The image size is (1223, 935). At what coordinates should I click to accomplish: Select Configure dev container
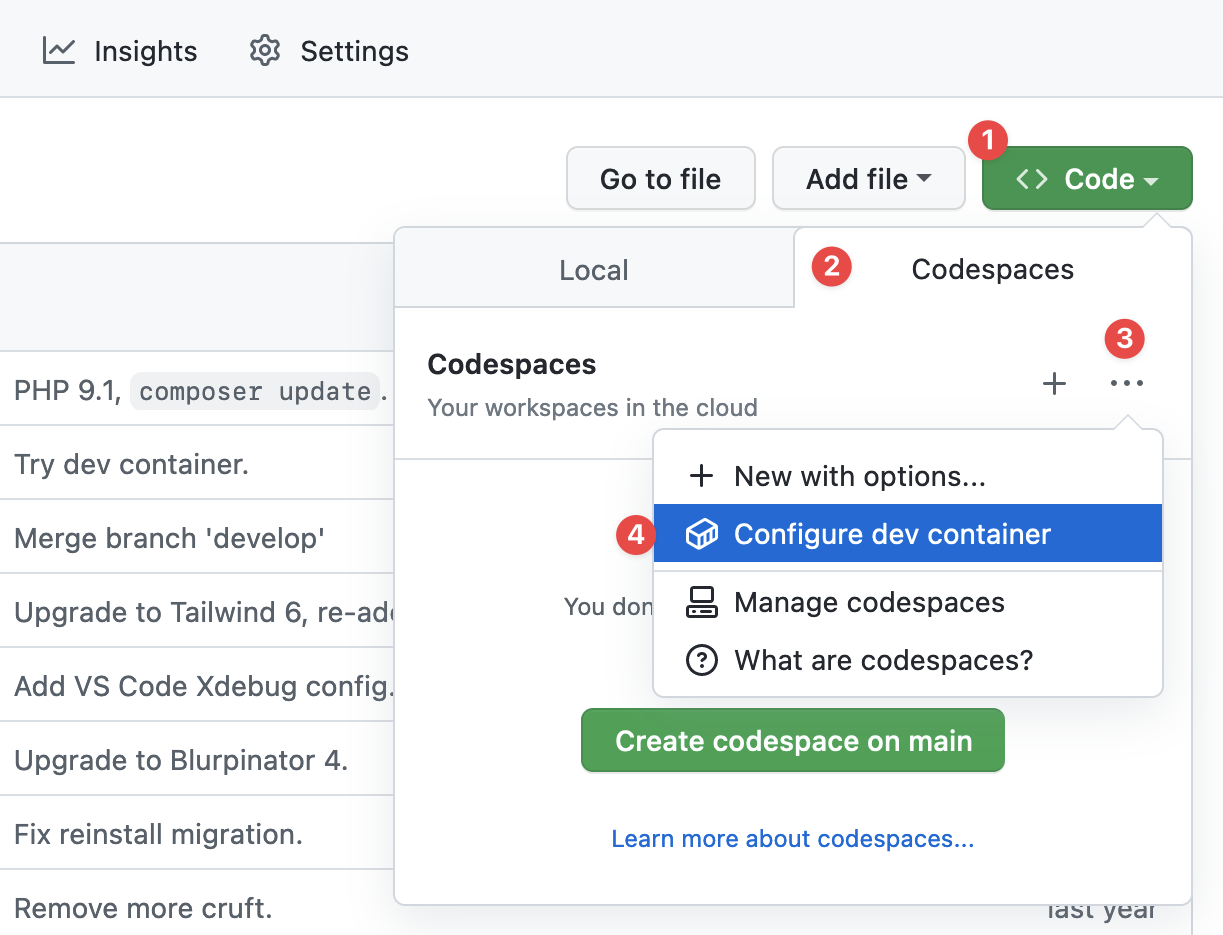[908, 534]
